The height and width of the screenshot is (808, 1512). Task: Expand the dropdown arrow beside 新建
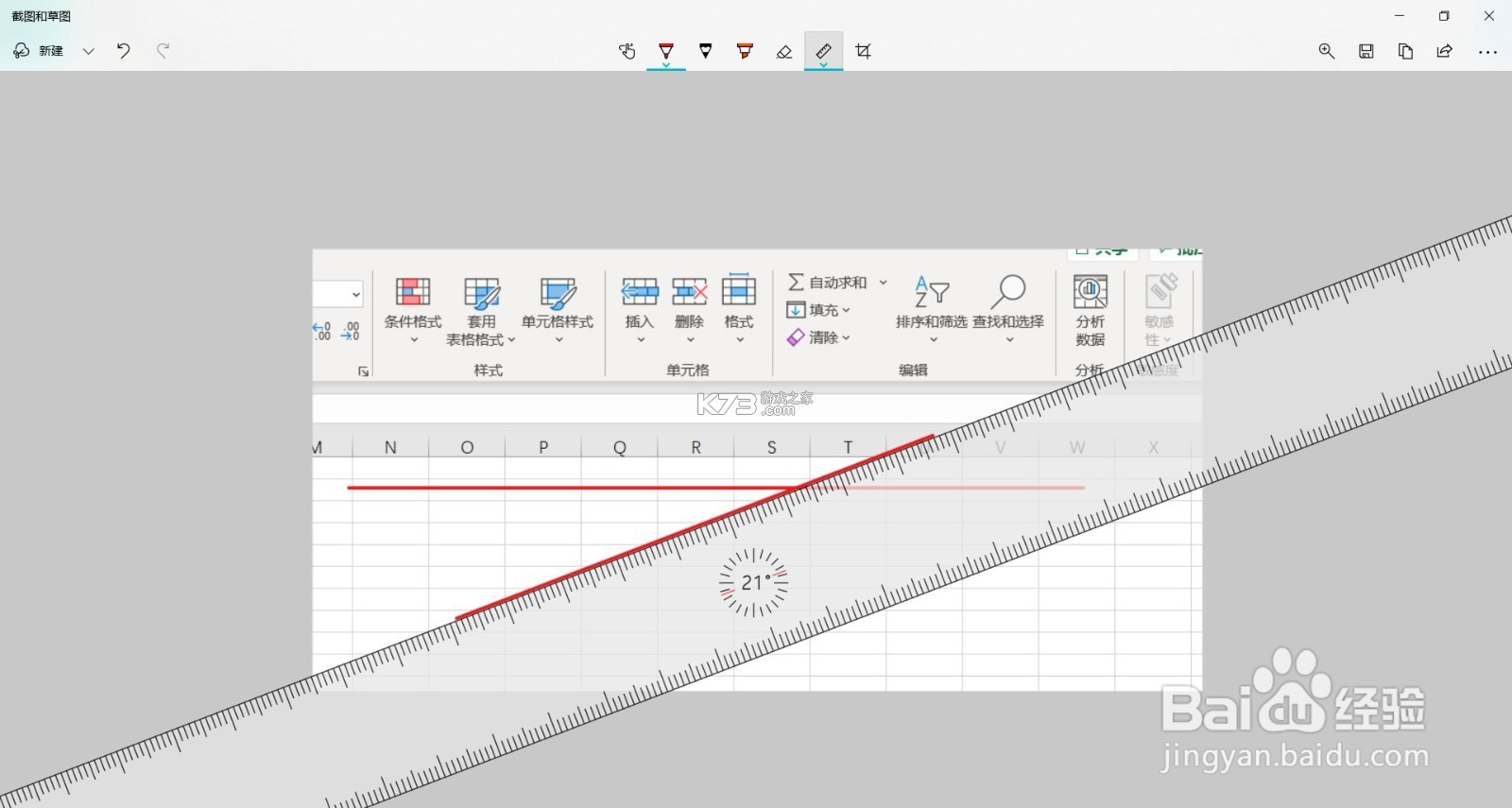click(x=89, y=51)
